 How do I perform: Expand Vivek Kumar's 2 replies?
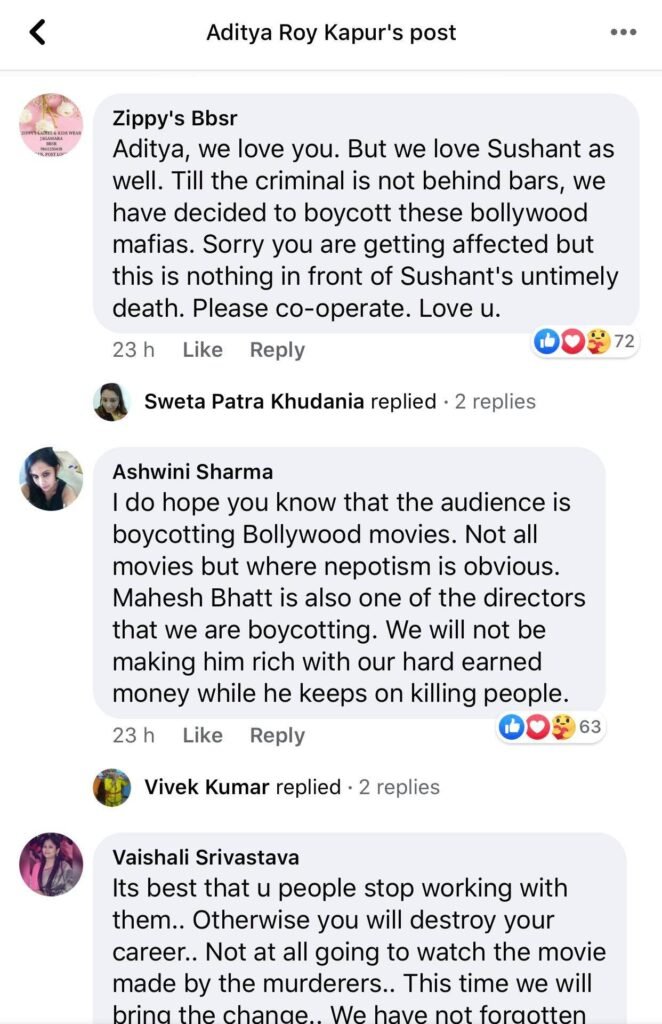pos(292,787)
